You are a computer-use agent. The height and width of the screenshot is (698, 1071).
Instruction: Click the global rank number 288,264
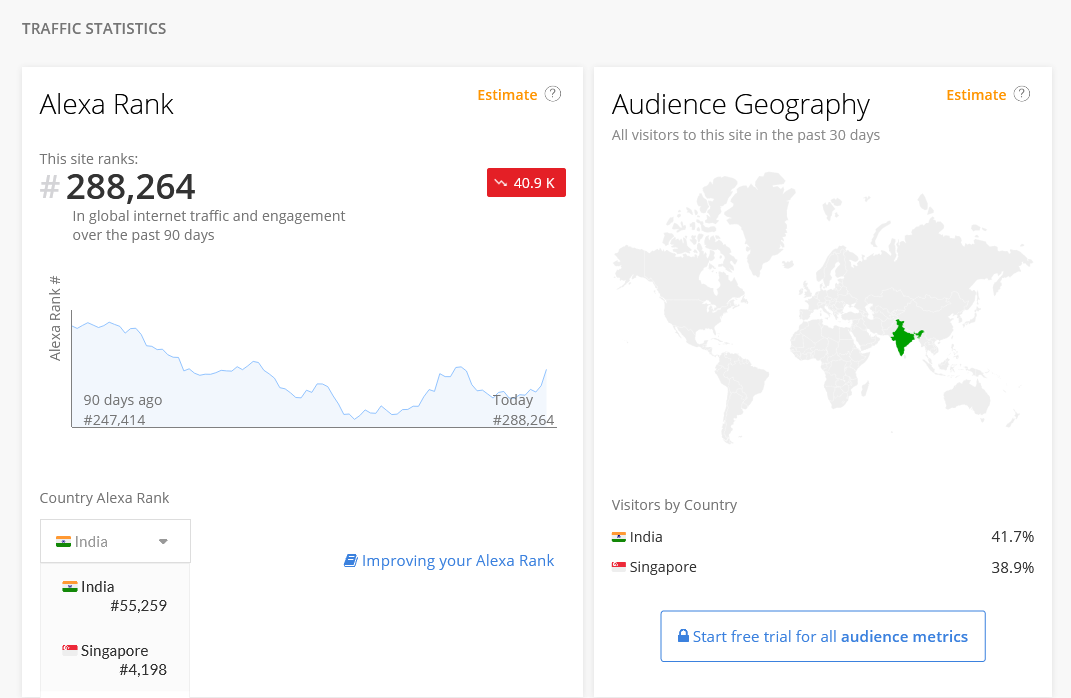click(130, 186)
